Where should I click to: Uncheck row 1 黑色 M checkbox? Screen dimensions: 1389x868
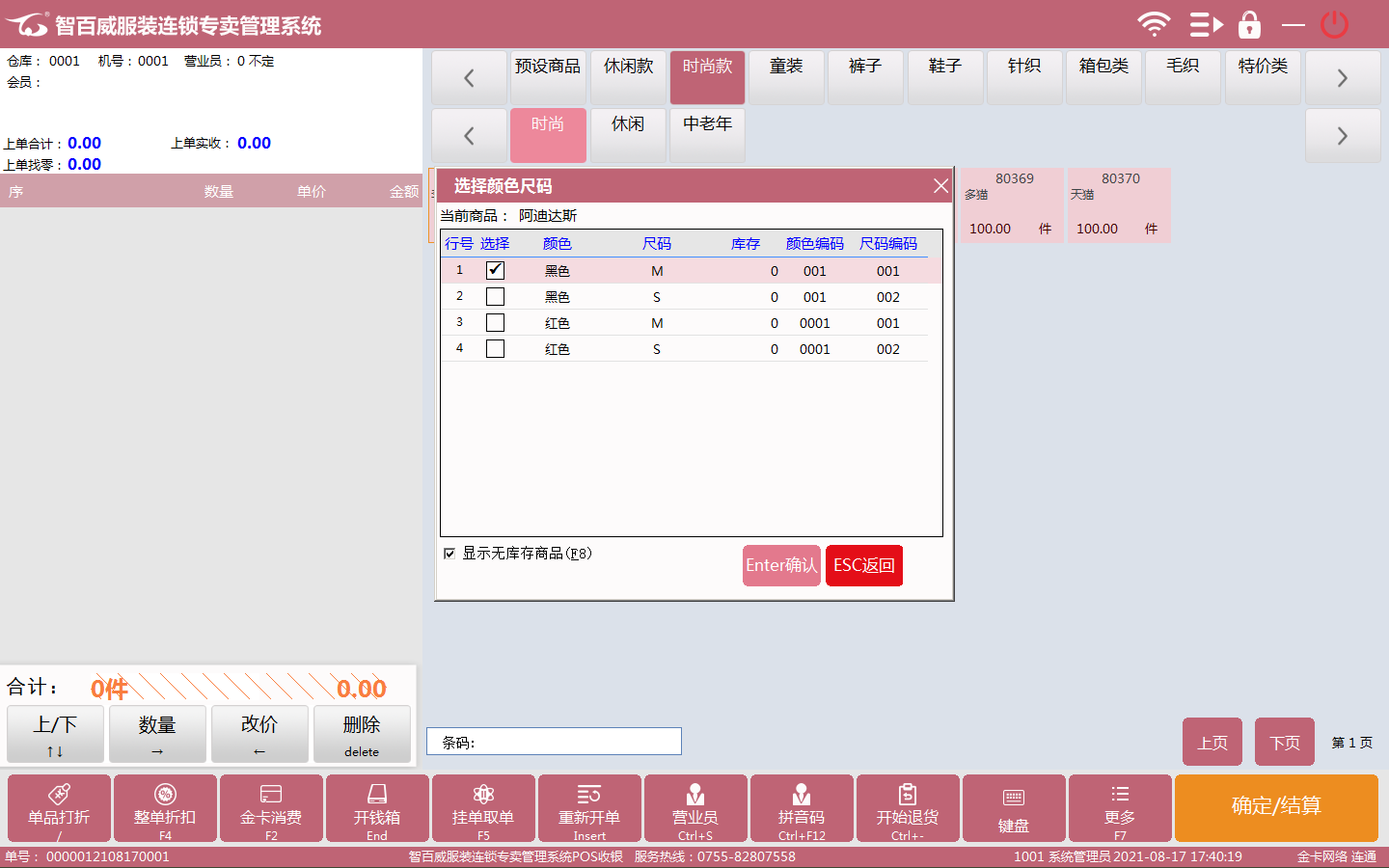pyautogui.click(x=495, y=270)
